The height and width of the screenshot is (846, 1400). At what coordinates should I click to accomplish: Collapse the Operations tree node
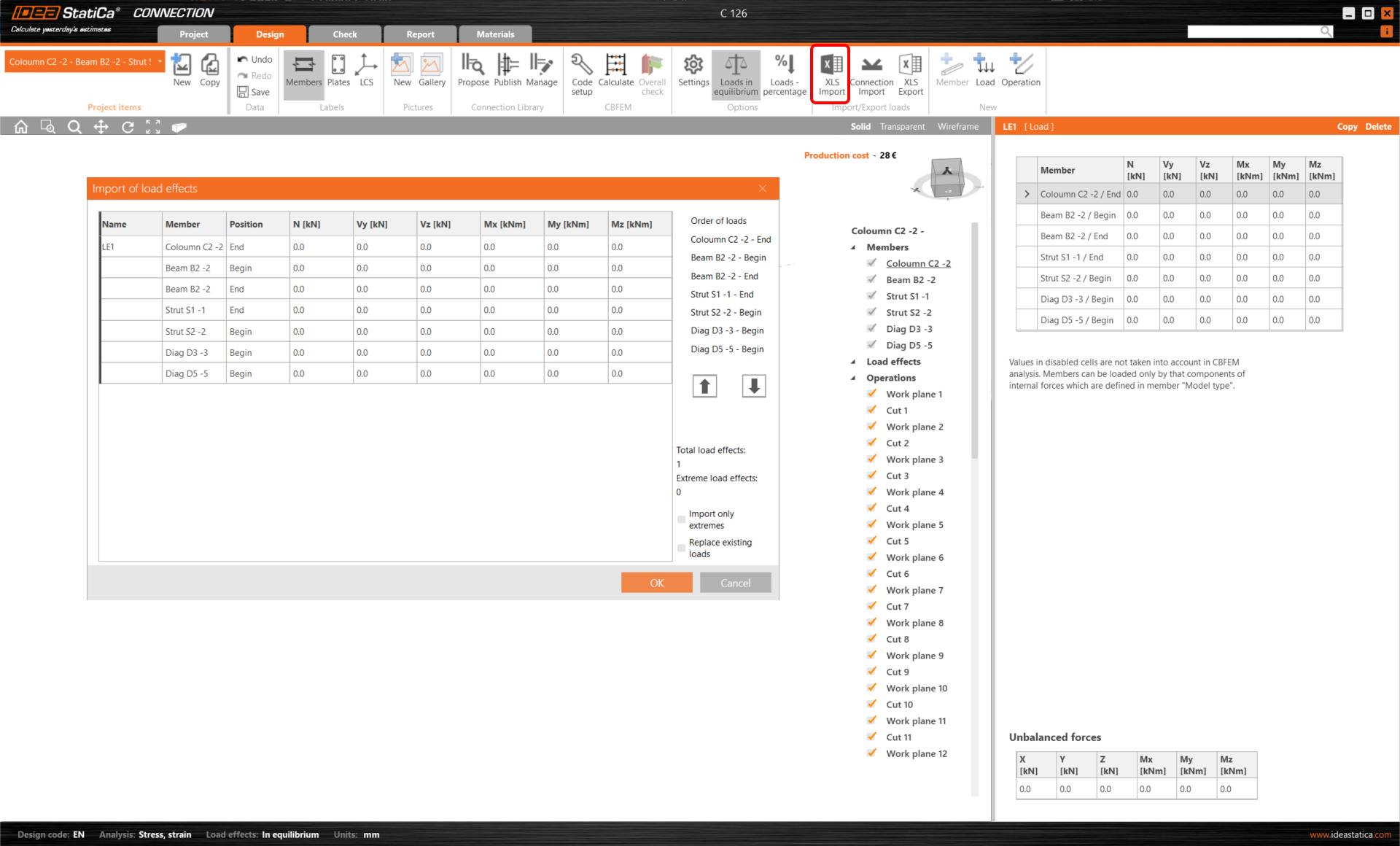pos(853,378)
